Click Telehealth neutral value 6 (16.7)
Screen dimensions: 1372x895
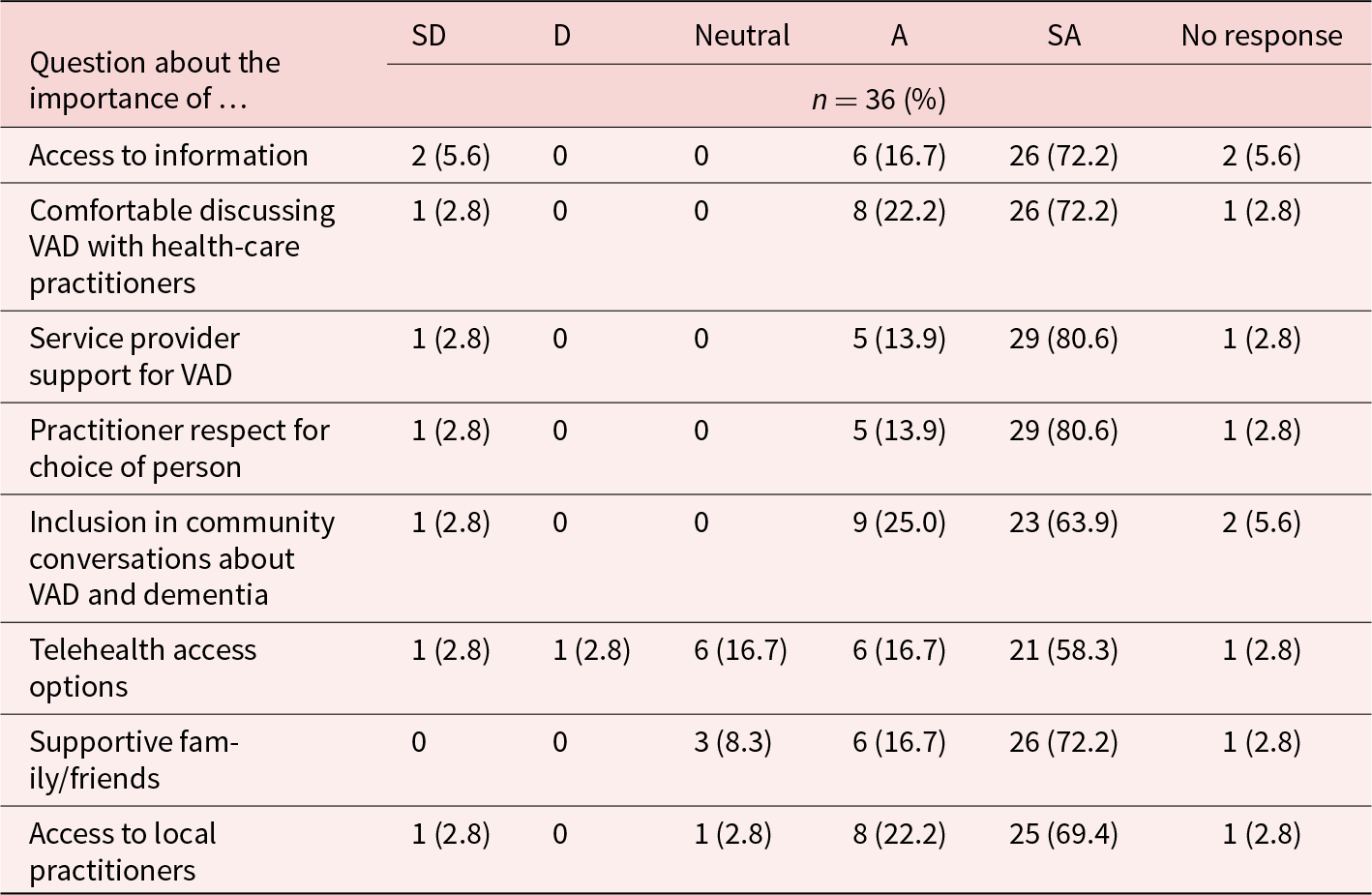[739, 650]
